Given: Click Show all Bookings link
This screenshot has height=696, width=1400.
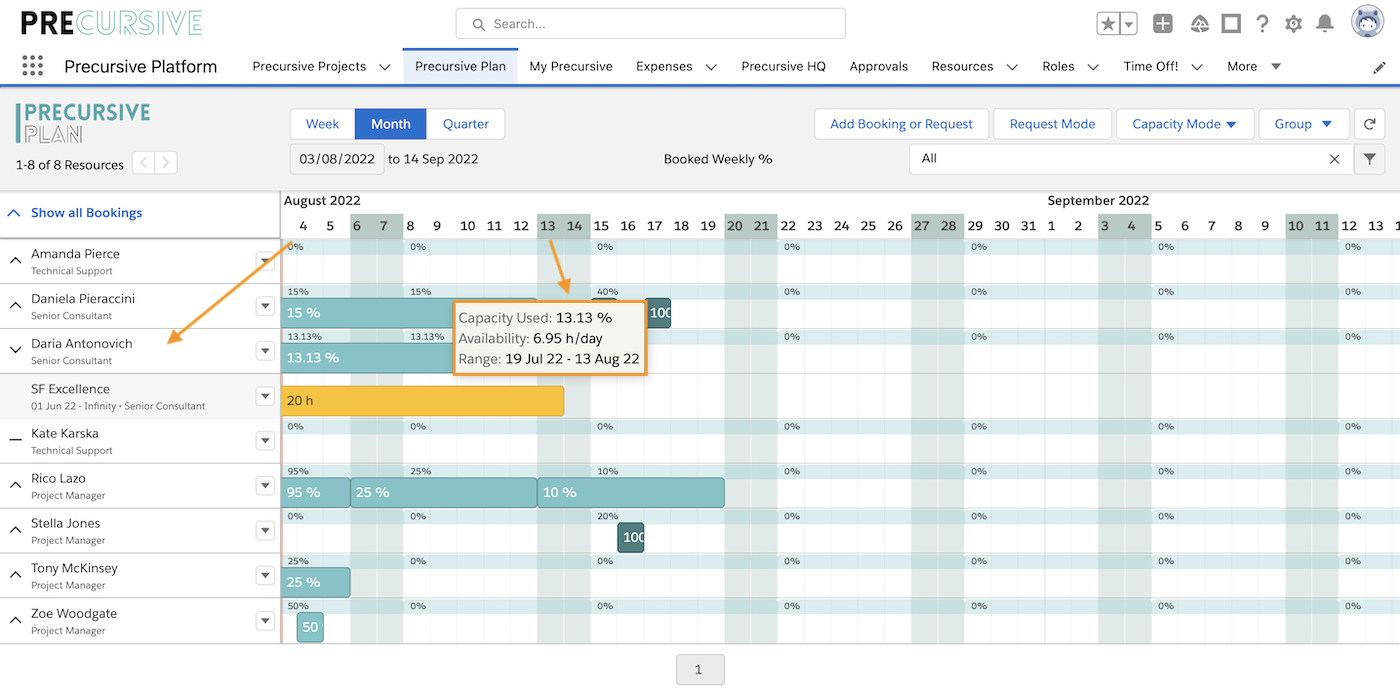Looking at the screenshot, I should coord(86,213).
